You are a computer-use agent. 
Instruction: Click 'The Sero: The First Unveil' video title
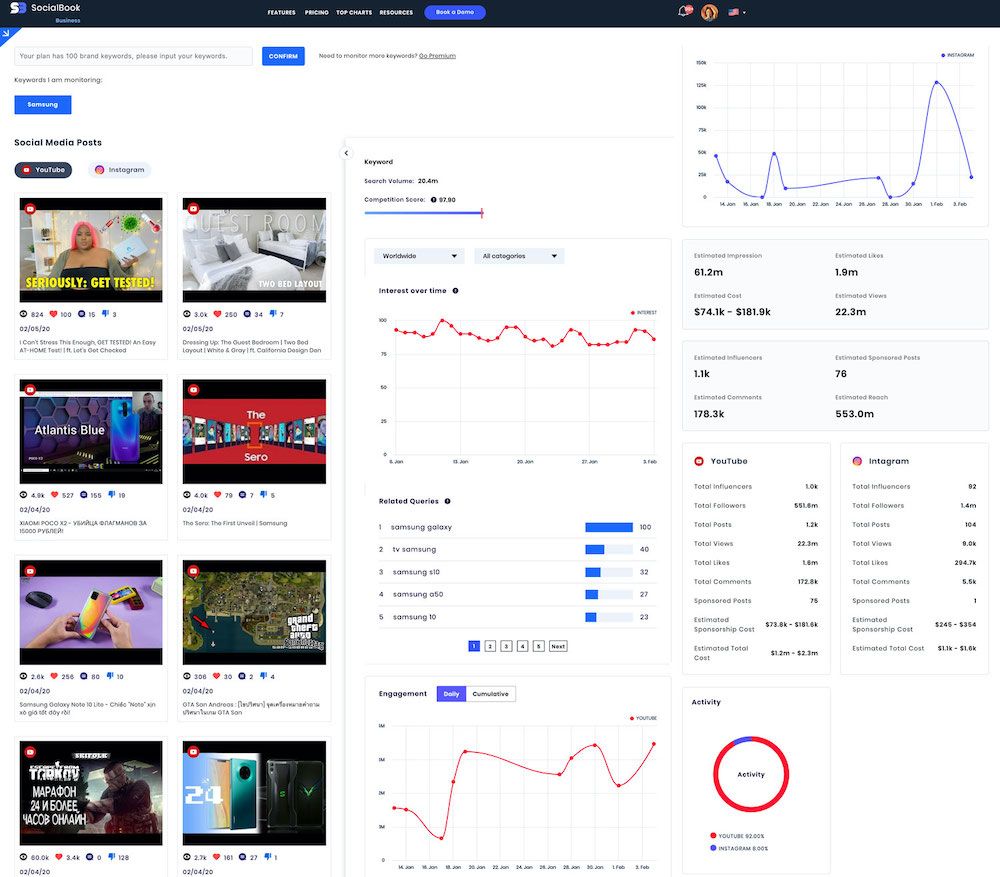tap(235, 523)
